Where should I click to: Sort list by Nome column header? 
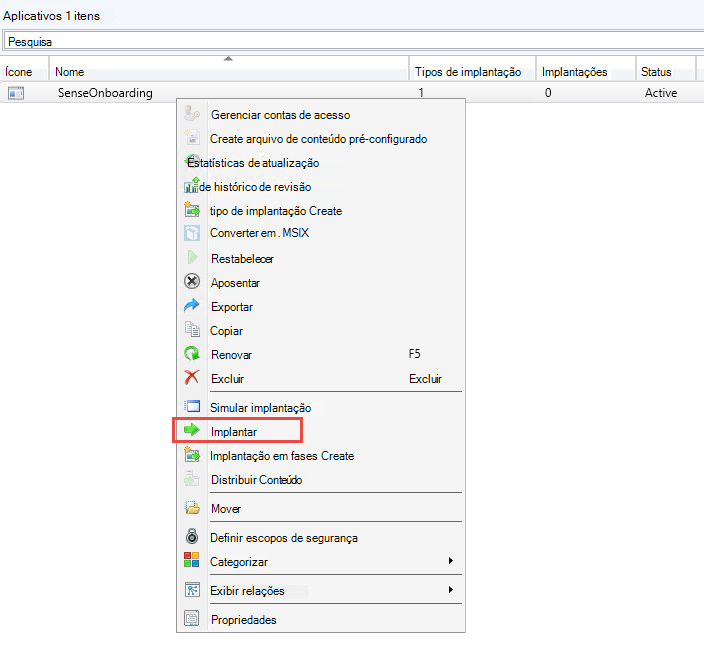pos(230,72)
